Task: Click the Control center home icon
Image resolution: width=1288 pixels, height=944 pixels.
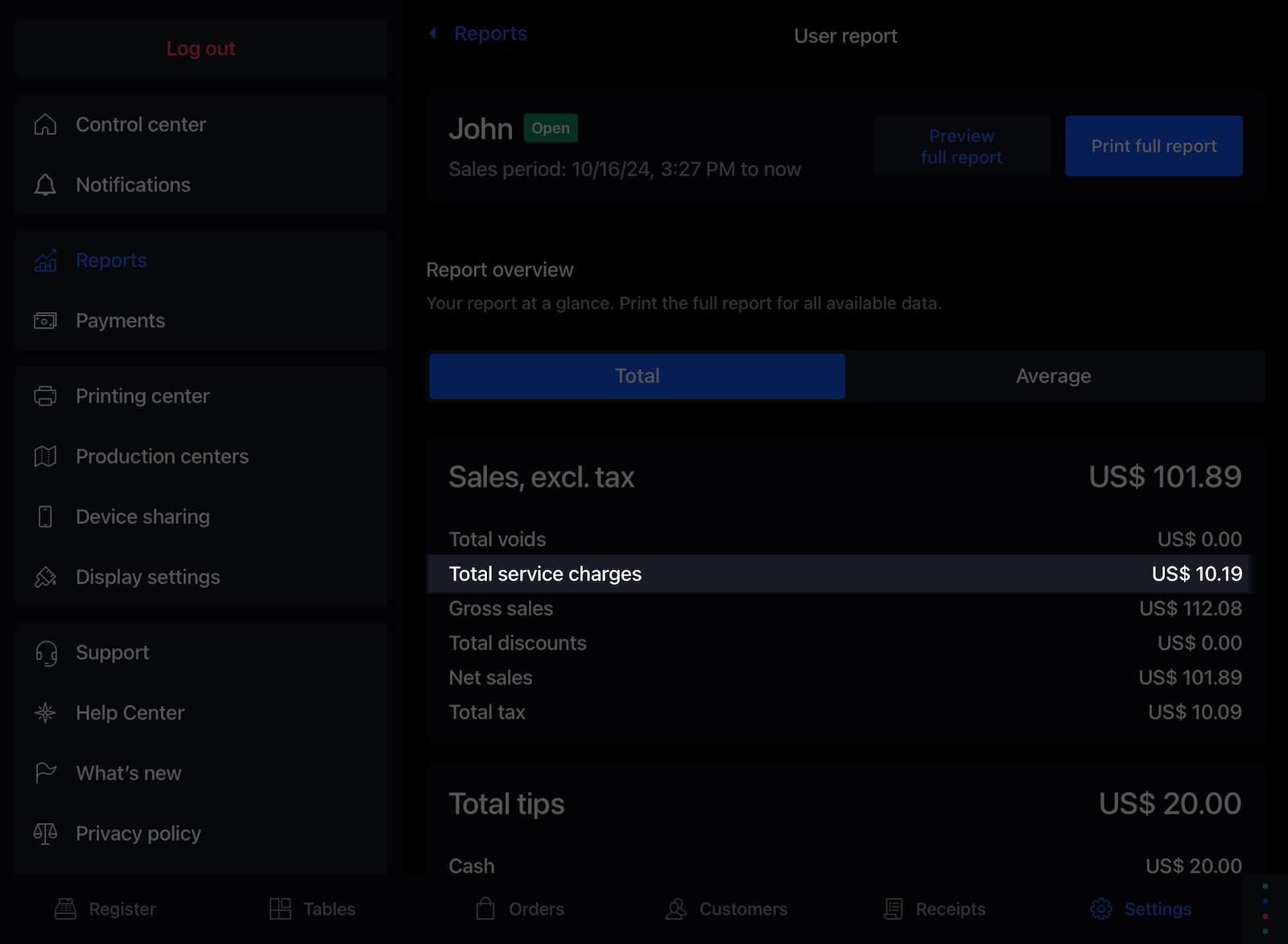Action: click(46, 125)
